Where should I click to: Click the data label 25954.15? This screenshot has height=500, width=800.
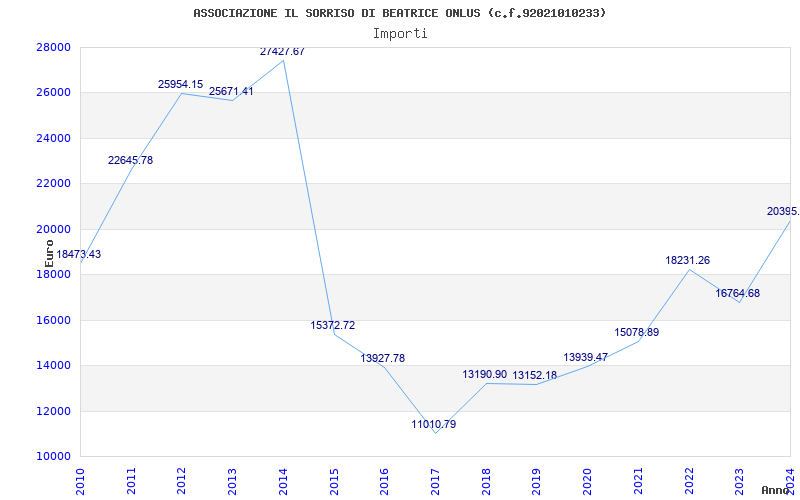pos(181,84)
